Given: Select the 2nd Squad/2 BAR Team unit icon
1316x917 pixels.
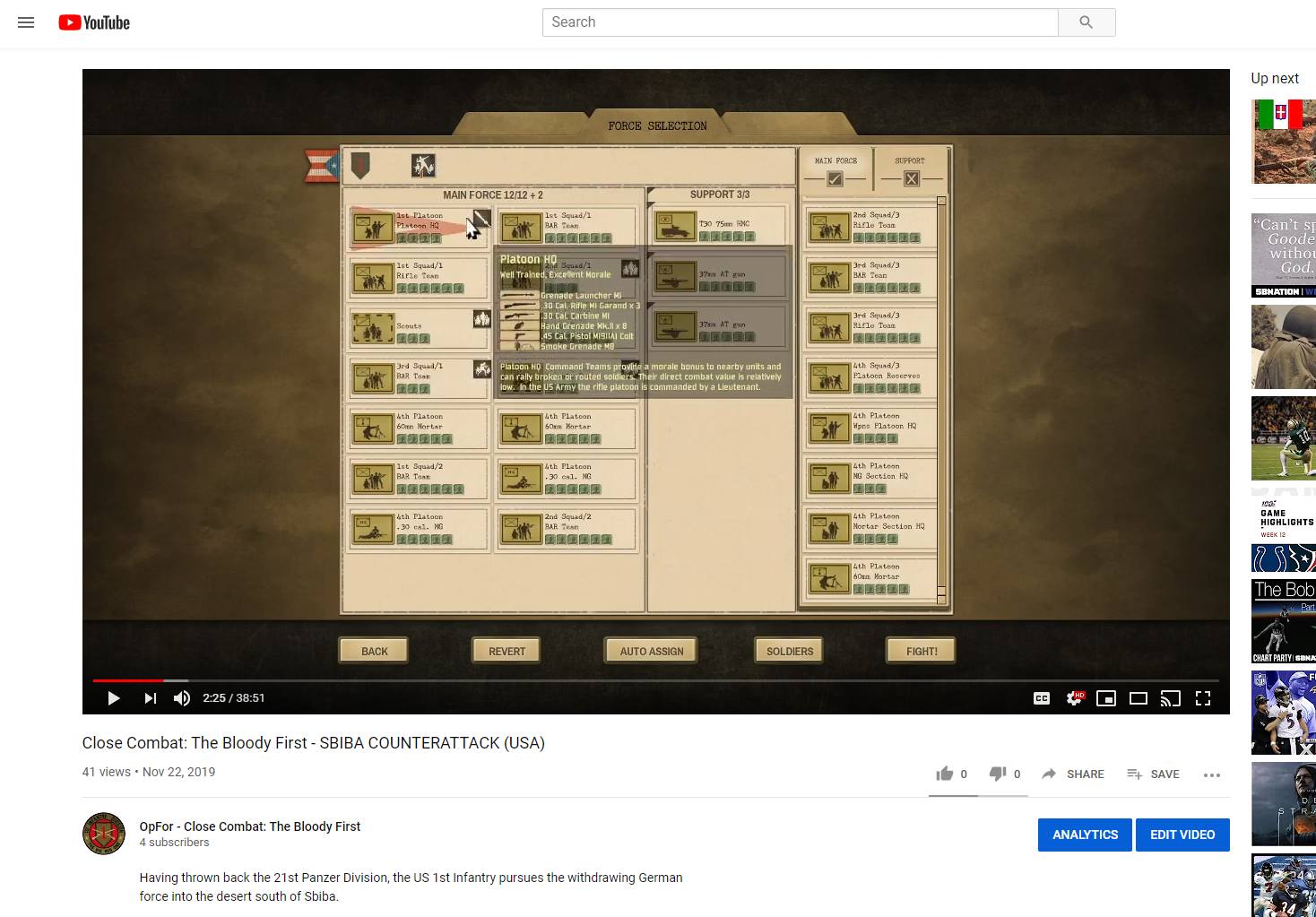Looking at the screenshot, I should tap(521, 529).
